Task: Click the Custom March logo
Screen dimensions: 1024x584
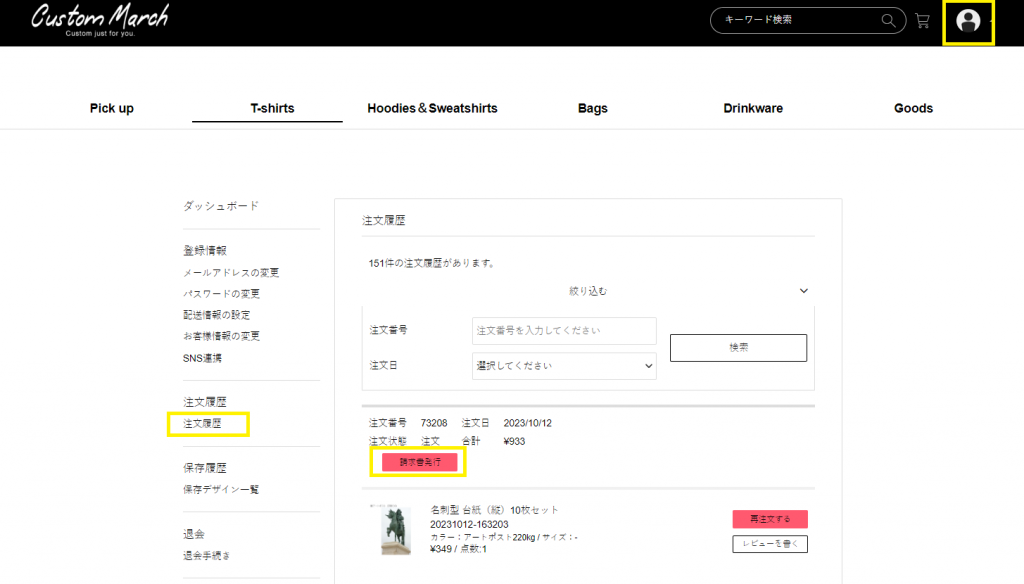Action: point(100,20)
